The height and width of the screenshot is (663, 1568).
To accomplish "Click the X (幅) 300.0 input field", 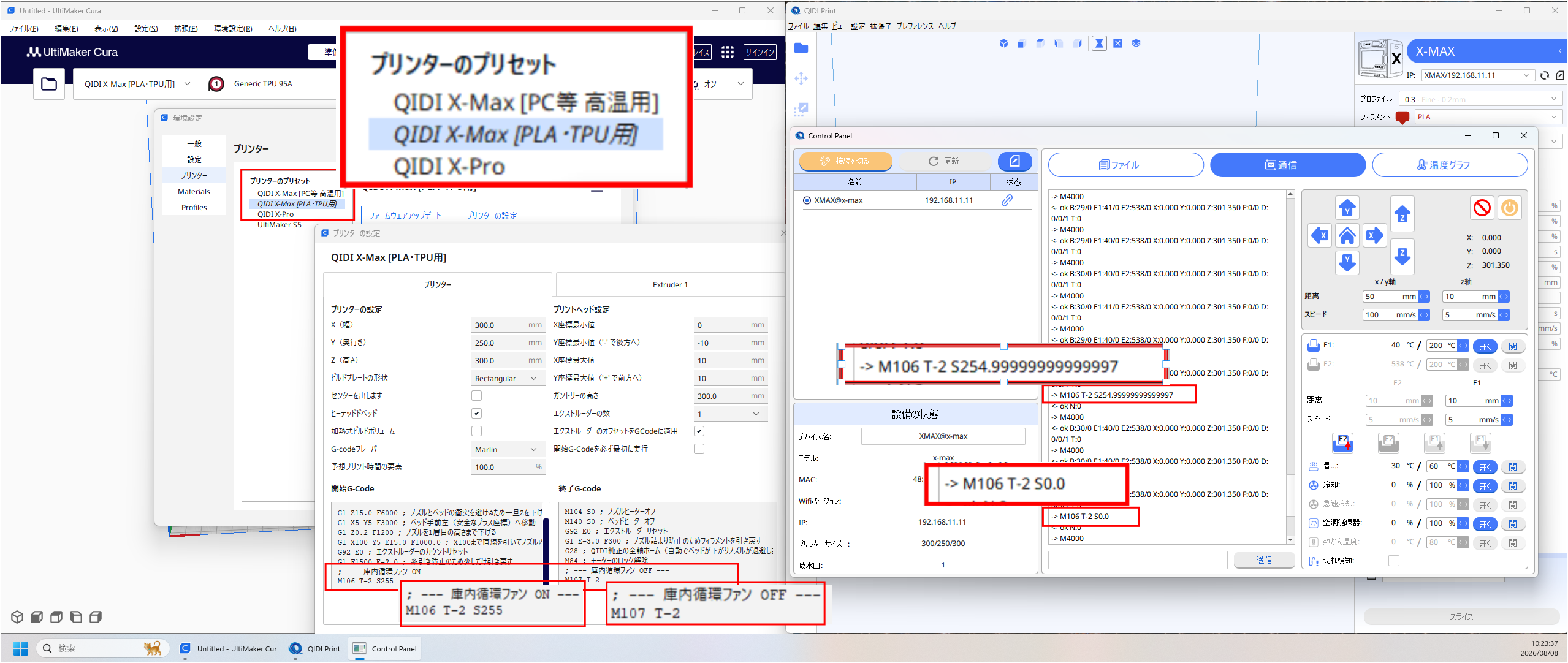I will (x=508, y=325).
